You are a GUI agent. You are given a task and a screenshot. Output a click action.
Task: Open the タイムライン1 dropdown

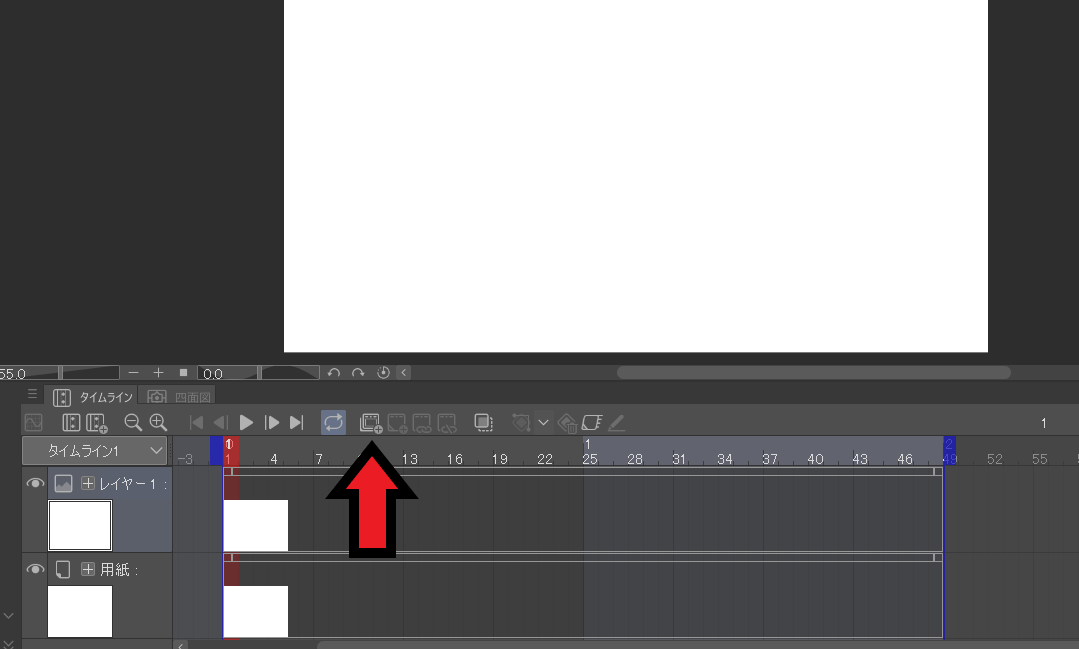point(95,451)
